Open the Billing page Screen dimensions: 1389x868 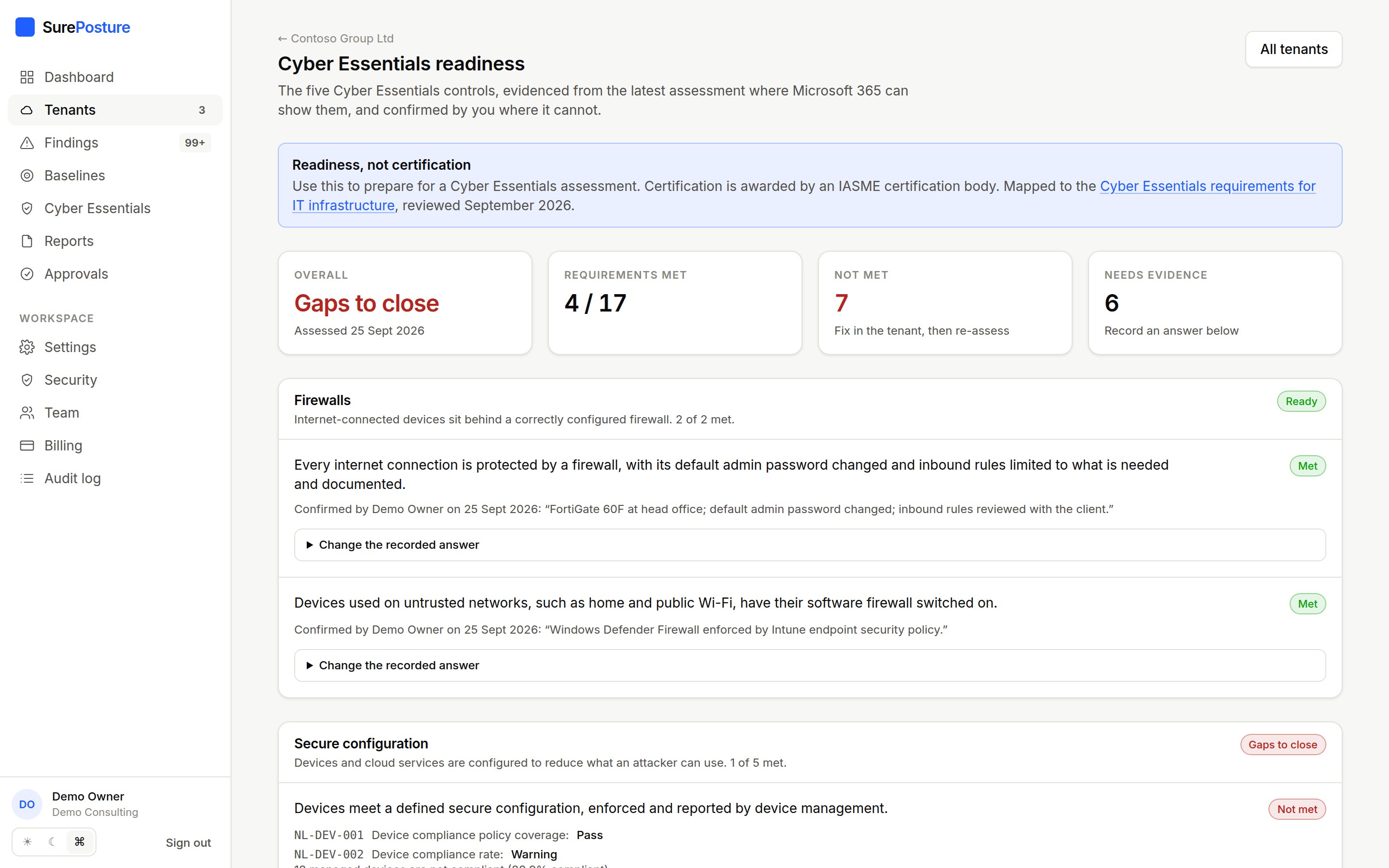click(115, 445)
